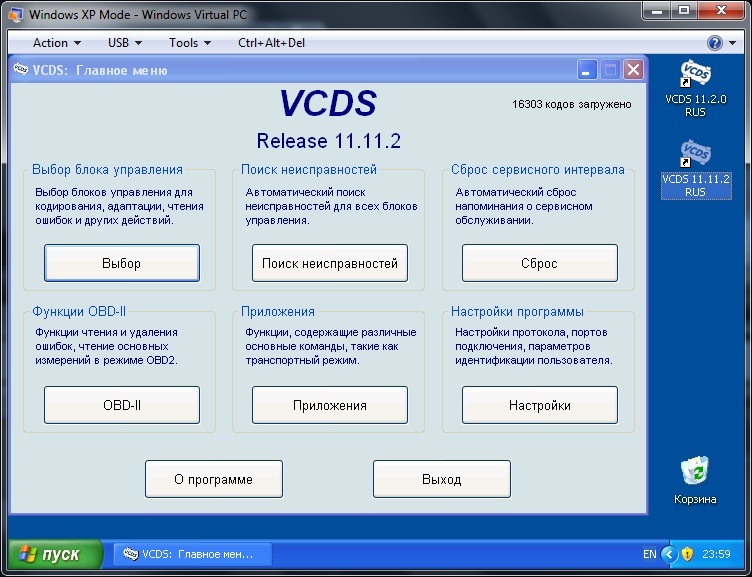This screenshot has height=577, width=752.
Task: Open the Action menu
Action: click(x=57, y=43)
